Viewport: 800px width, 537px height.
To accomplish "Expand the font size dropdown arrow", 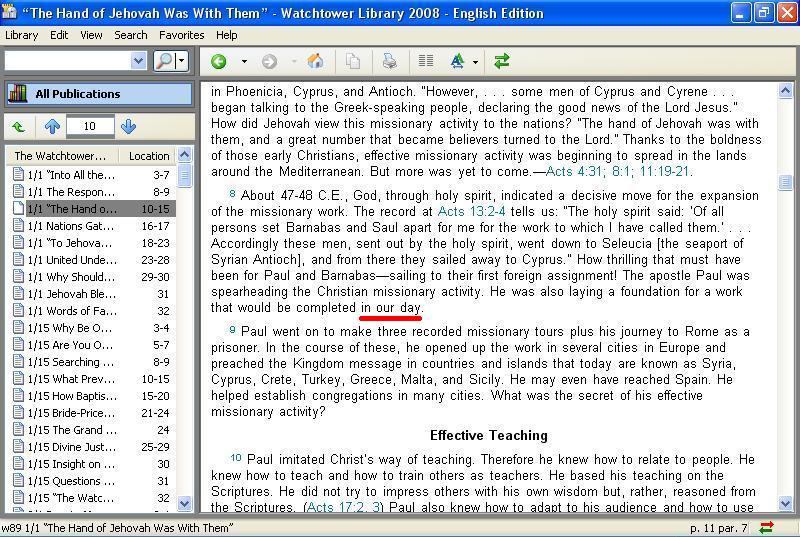I will pos(475,62).
